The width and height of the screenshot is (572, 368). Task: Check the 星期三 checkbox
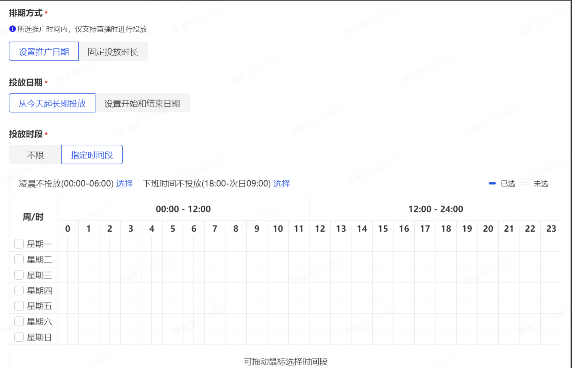point(19,275)
